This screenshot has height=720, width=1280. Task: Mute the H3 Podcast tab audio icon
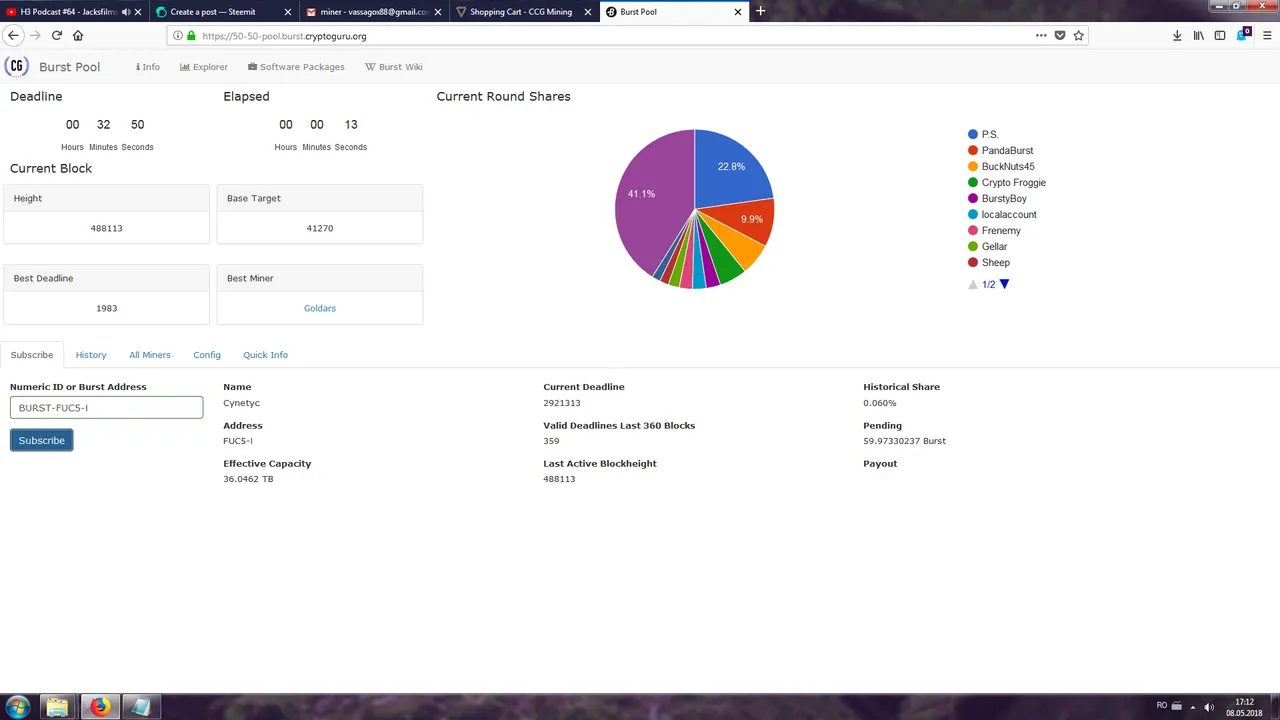[x=126, y=12]
